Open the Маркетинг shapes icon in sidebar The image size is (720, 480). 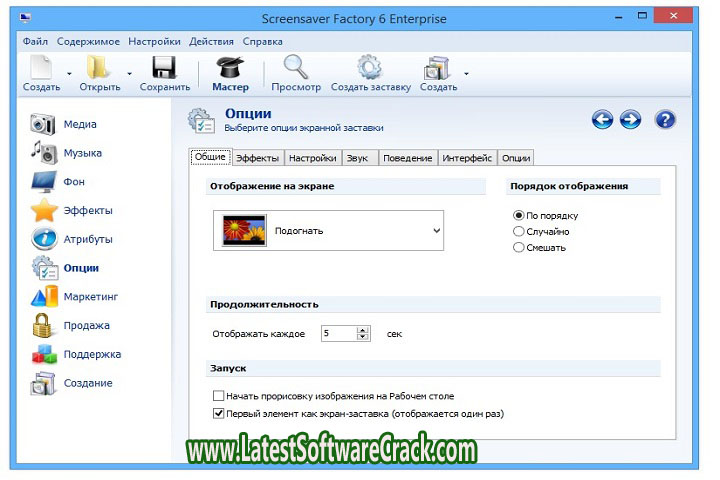[44, 296]
